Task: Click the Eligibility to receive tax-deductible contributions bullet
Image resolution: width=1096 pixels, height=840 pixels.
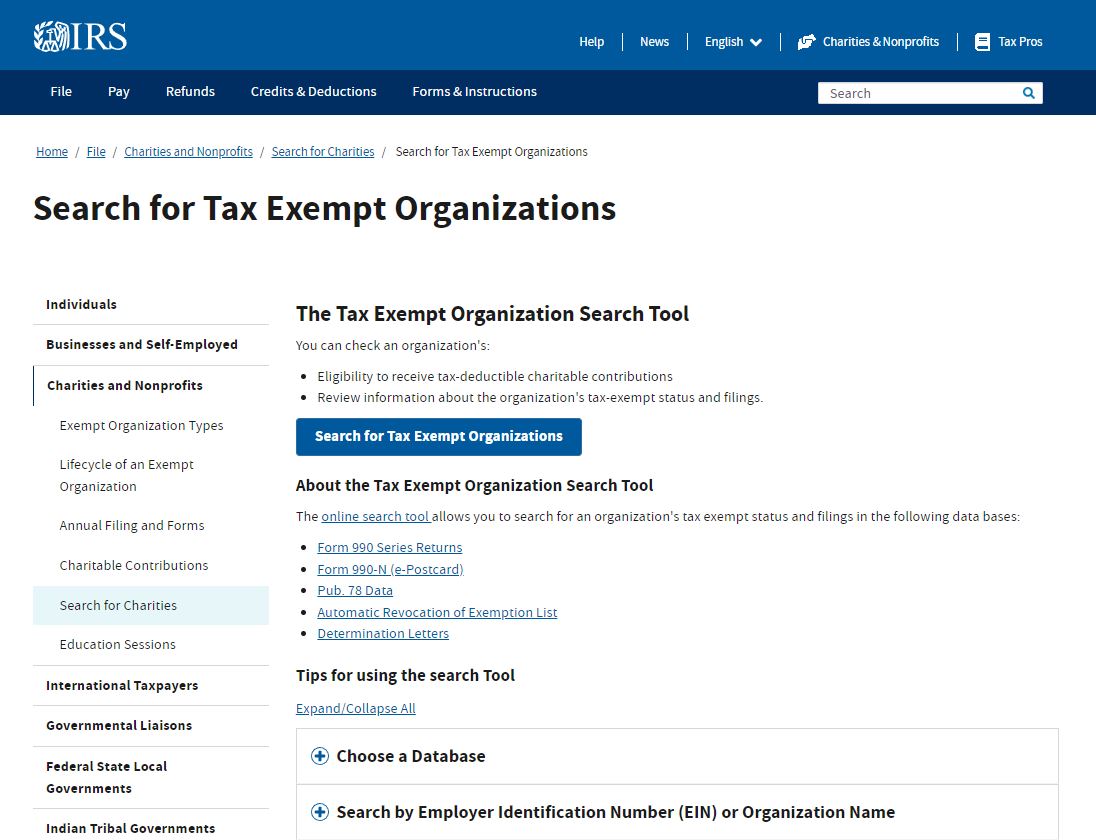Action: (x=495, y=377)
